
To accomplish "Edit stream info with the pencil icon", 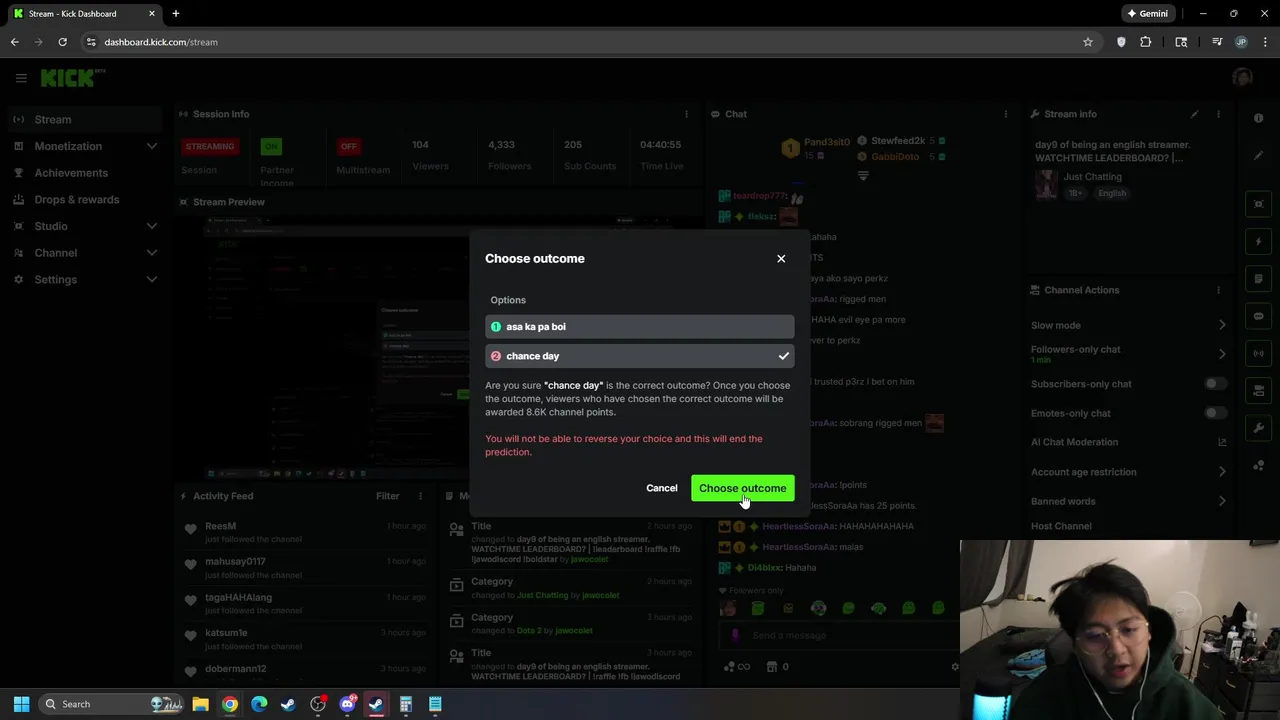I will 1194,114.
